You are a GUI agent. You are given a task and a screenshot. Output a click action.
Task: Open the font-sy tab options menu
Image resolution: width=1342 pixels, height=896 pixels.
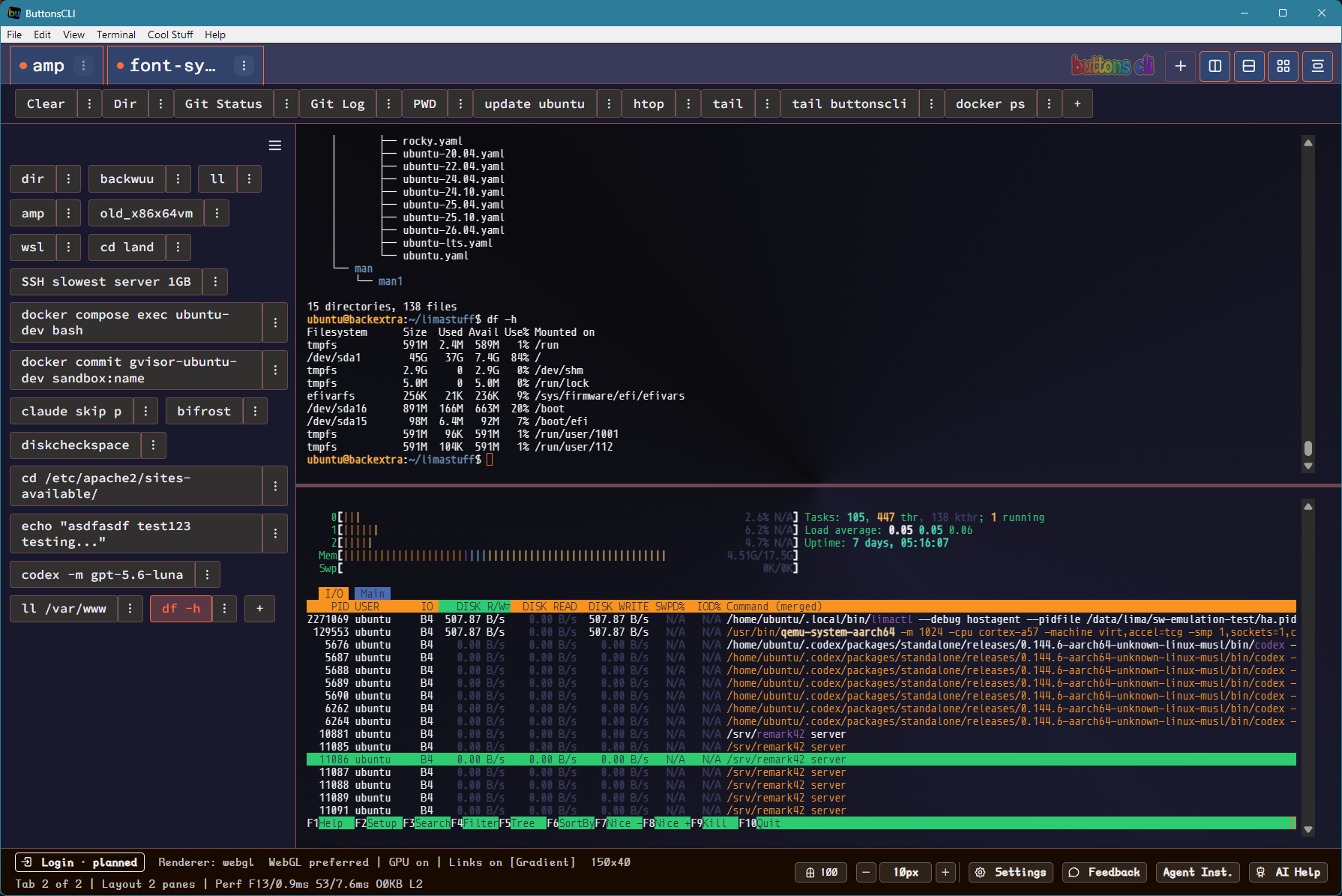pos(244,66)
